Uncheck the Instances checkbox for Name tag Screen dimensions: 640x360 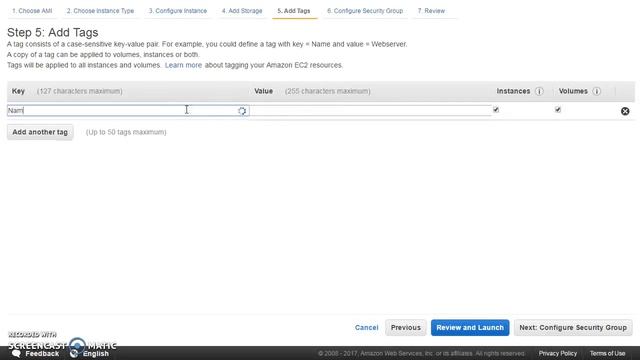click(496, 109)
